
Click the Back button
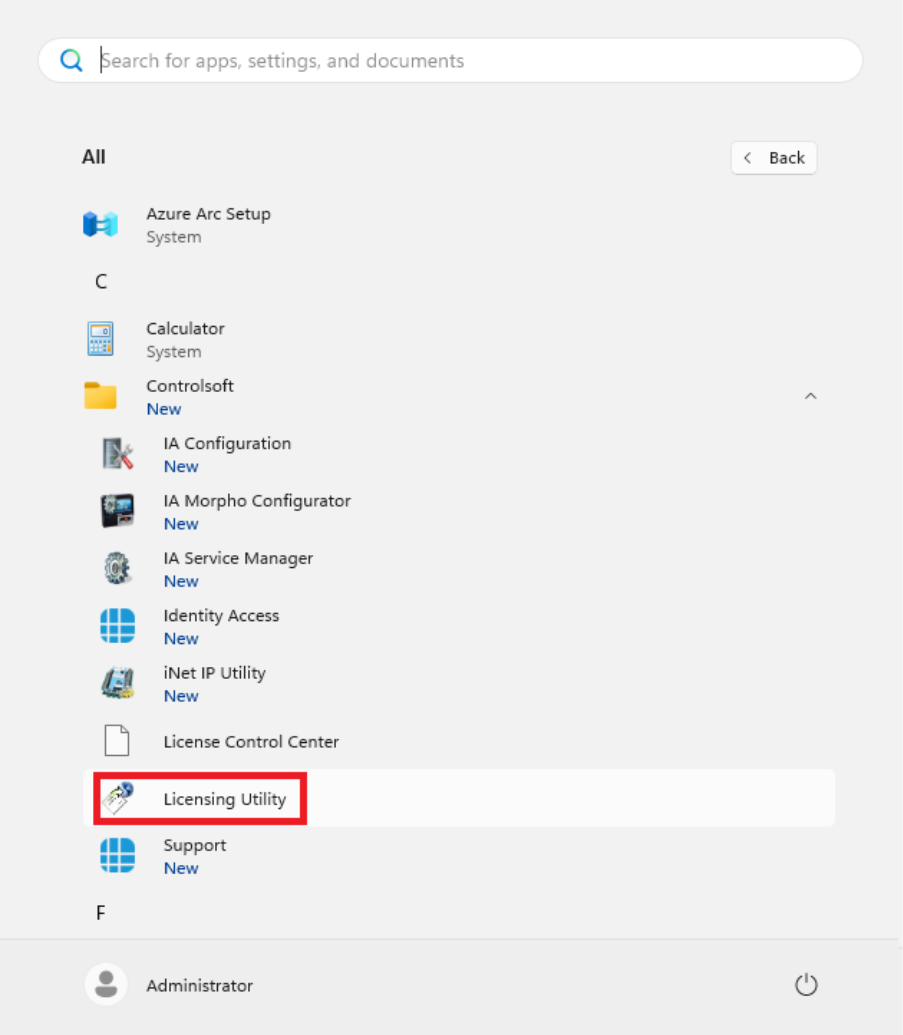click(x=773, y=157)
